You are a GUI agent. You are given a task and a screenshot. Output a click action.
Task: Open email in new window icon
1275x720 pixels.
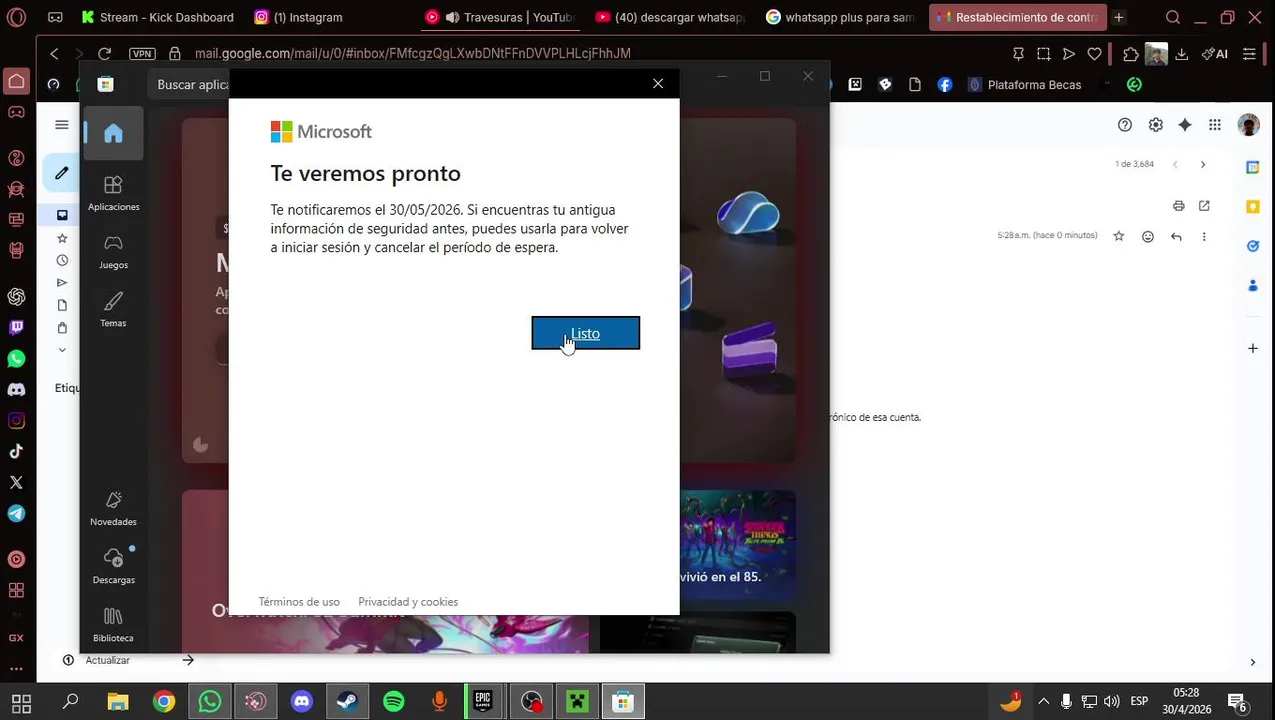coord(1204,206)
